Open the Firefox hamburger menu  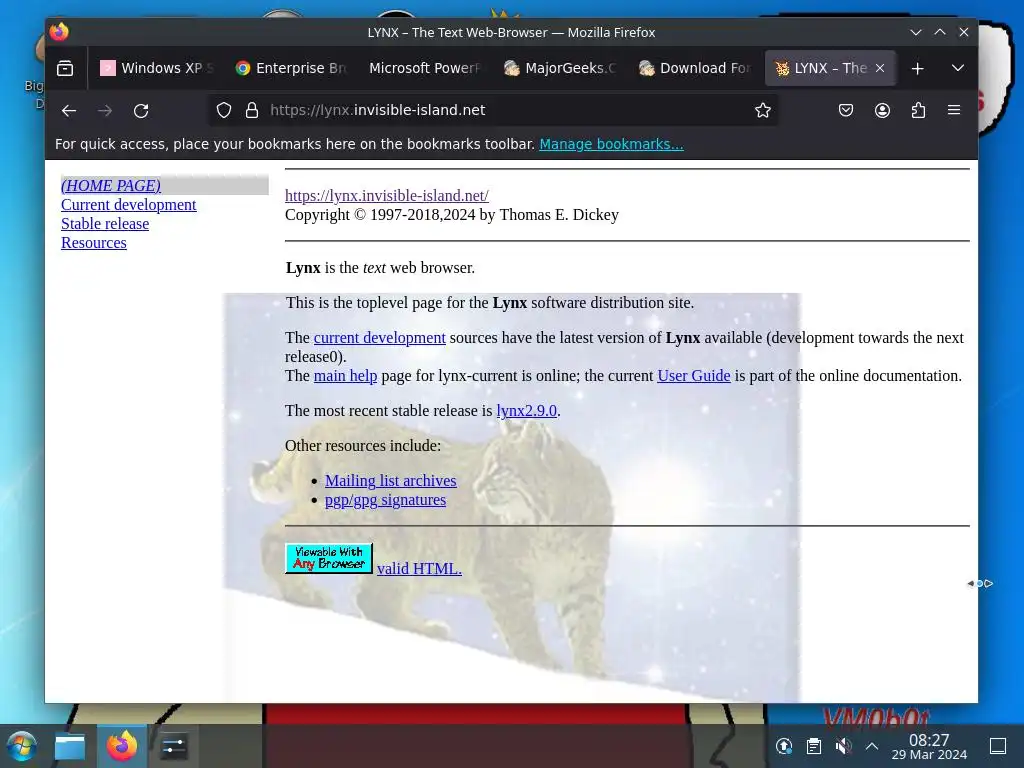tap(954, 110)
